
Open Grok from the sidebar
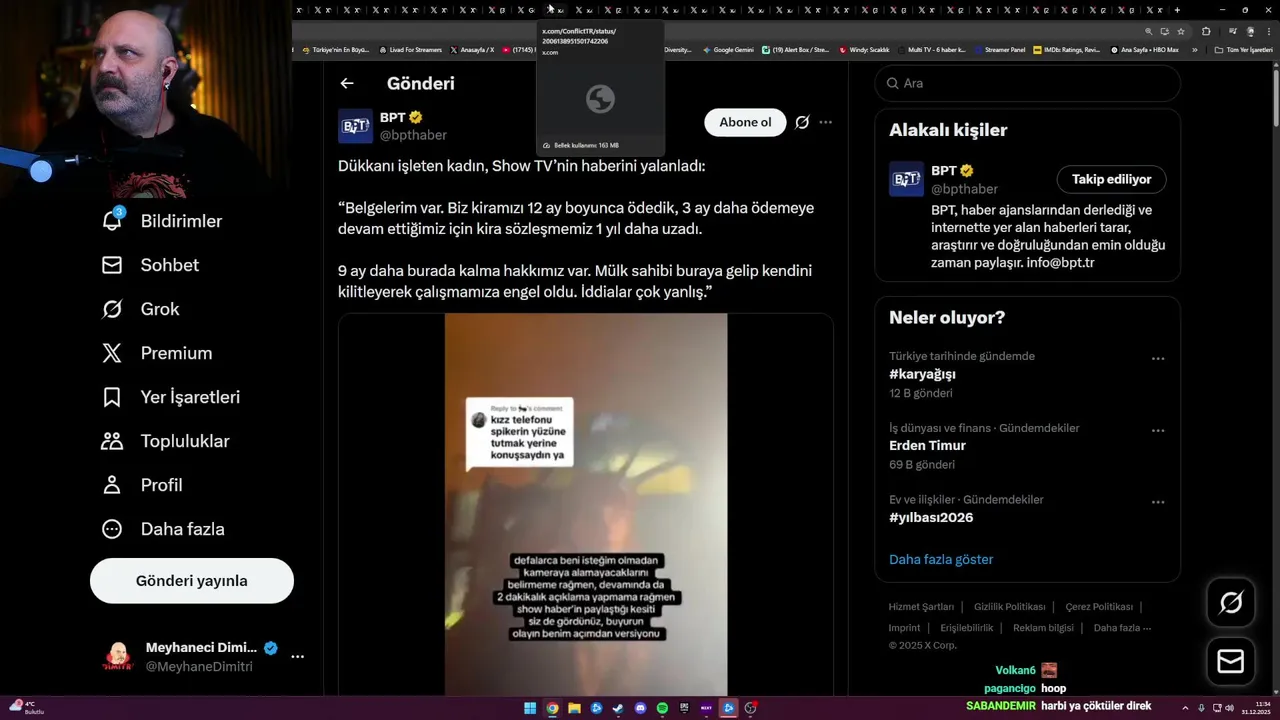pyautogui.click(x=141, y=309)
